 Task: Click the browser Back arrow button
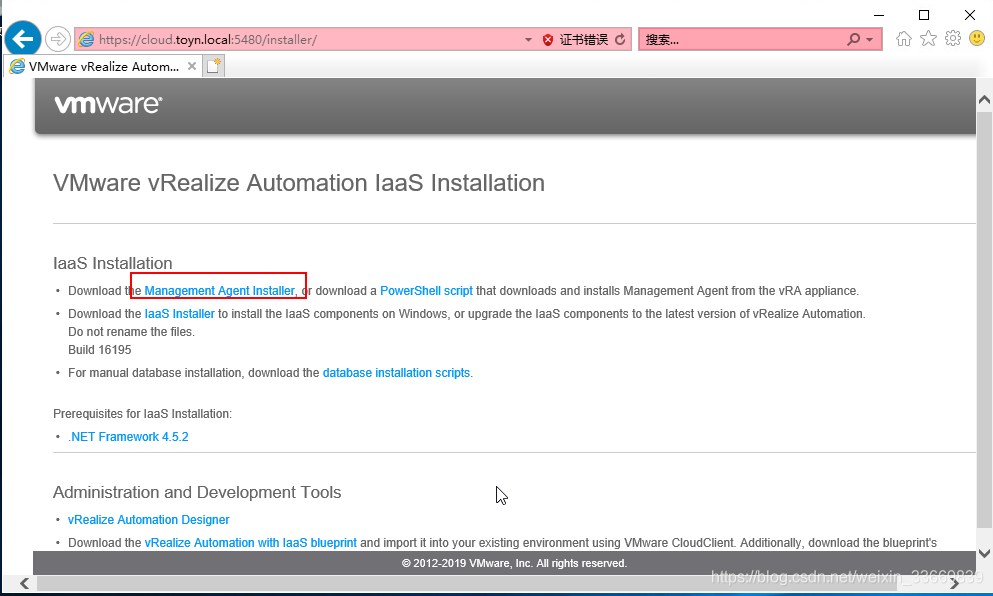[x=23, y=39]
